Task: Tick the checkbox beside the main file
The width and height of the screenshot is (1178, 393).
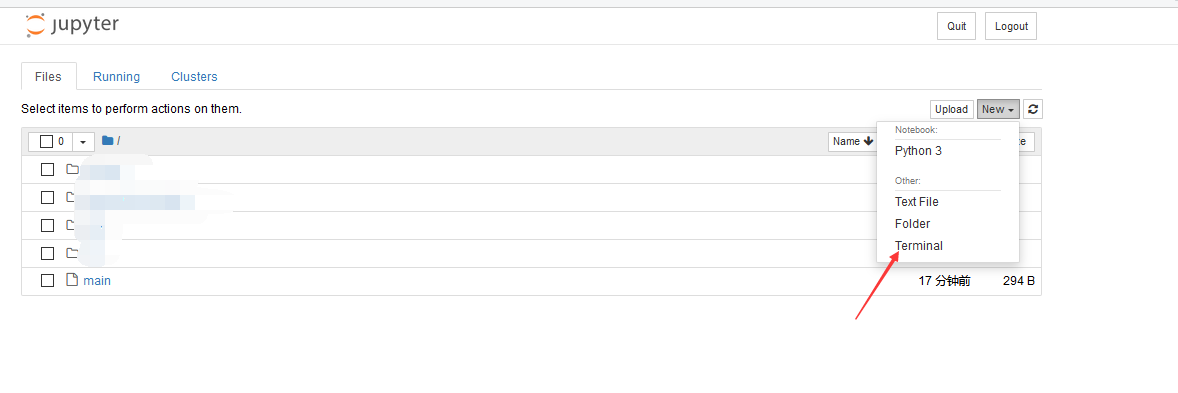Action: [47, 280]
